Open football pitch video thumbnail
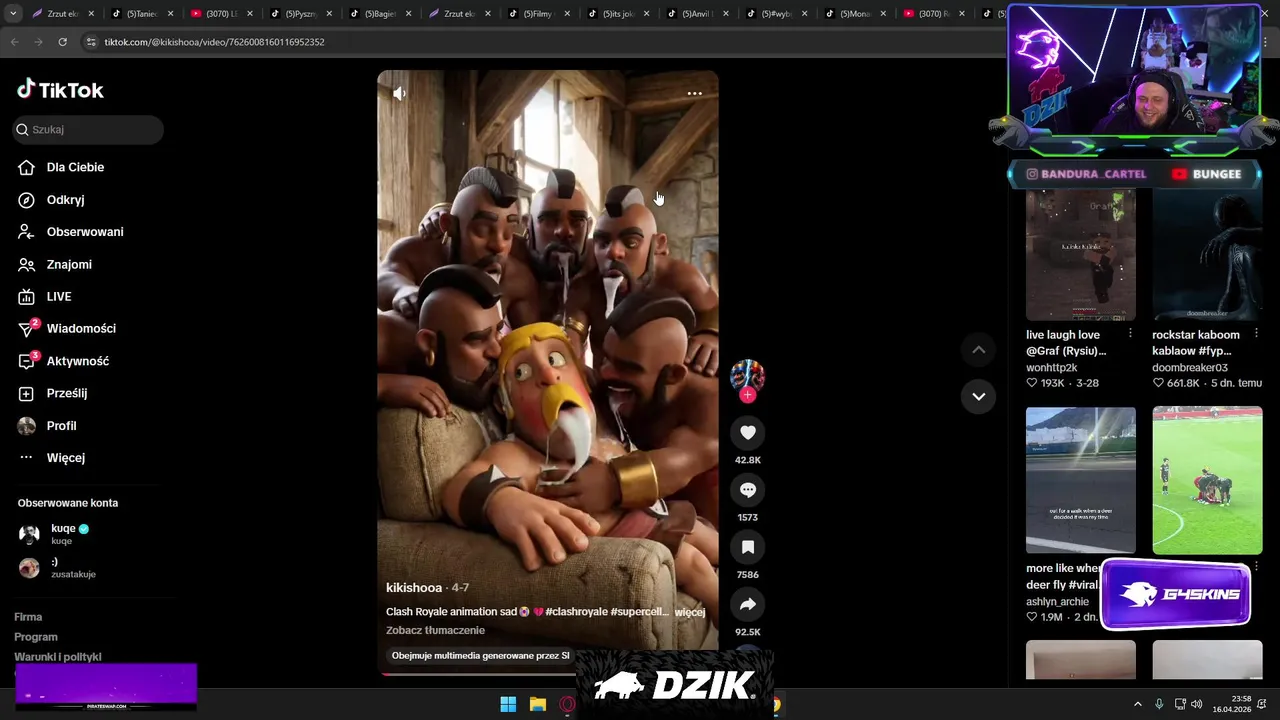This screenshot has width=1280, height=720. click(x=1207, y=480)
